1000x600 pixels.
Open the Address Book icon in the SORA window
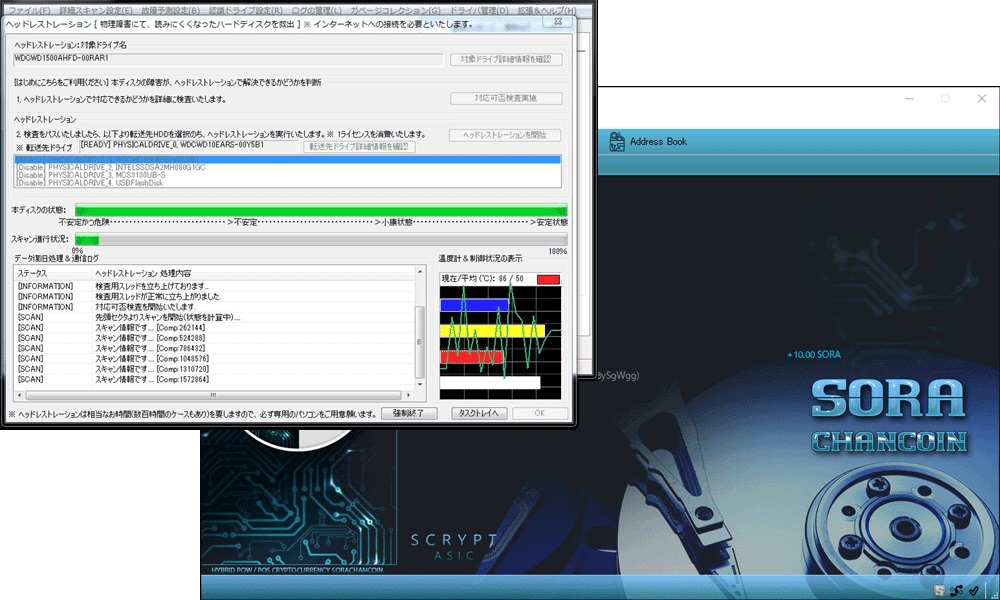[x=616, y=142]
